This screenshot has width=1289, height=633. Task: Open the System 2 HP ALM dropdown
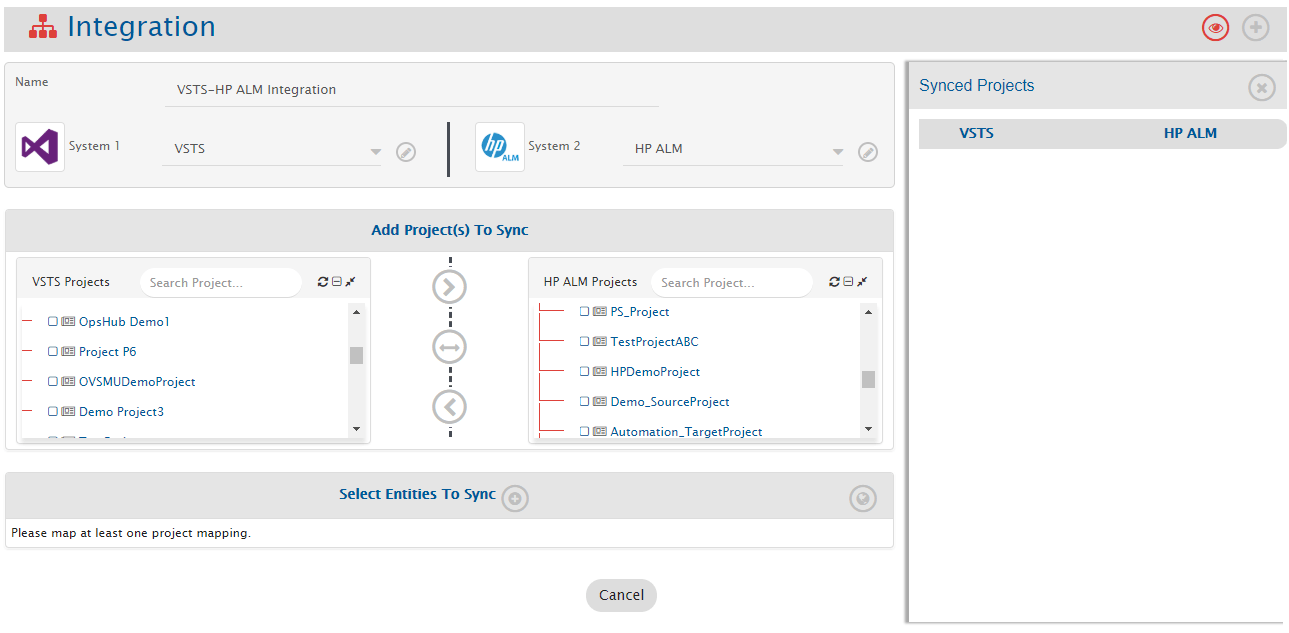click(837, 152)
